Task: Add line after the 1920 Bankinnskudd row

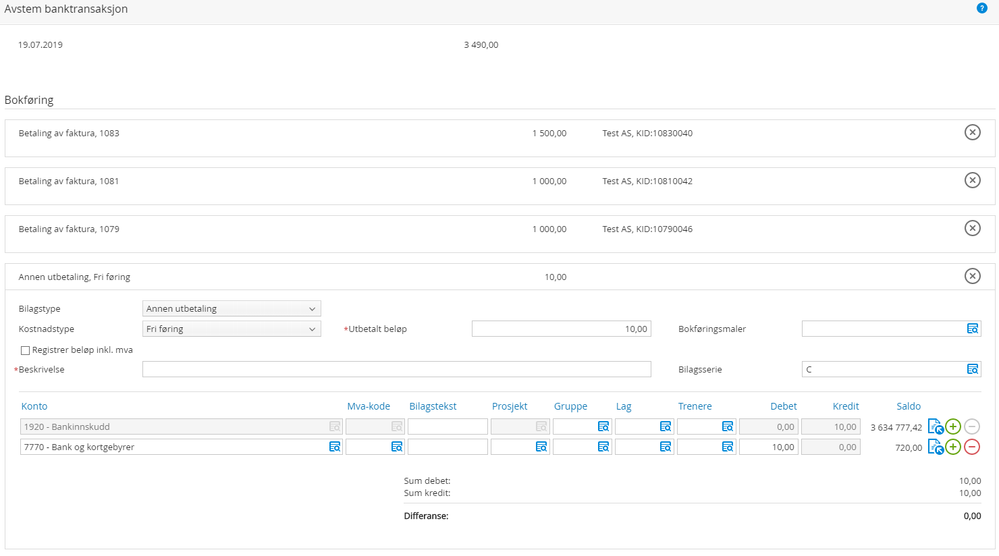Action: [x=953, y=427]
